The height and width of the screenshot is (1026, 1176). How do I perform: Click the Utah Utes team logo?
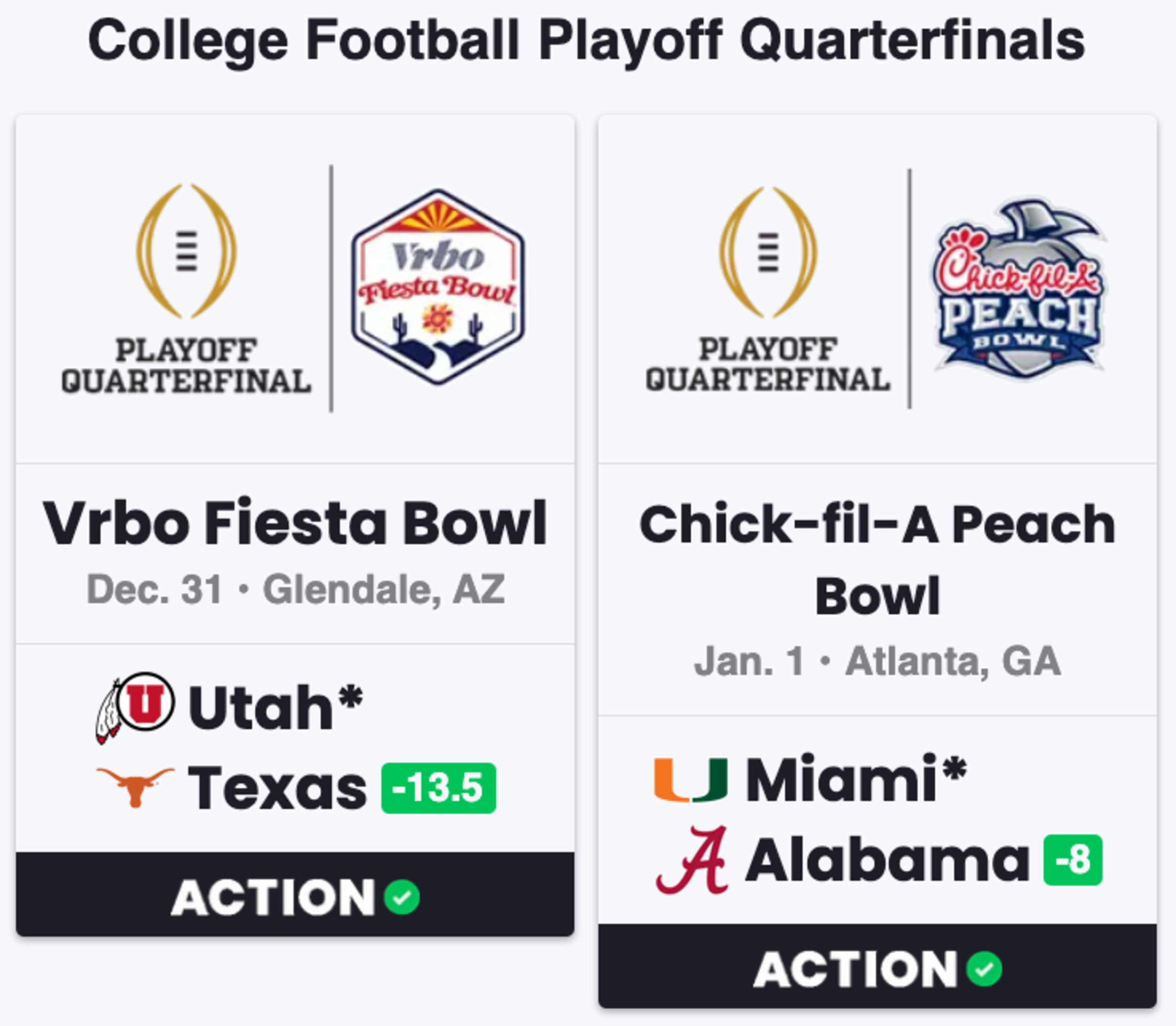[135, 708]
